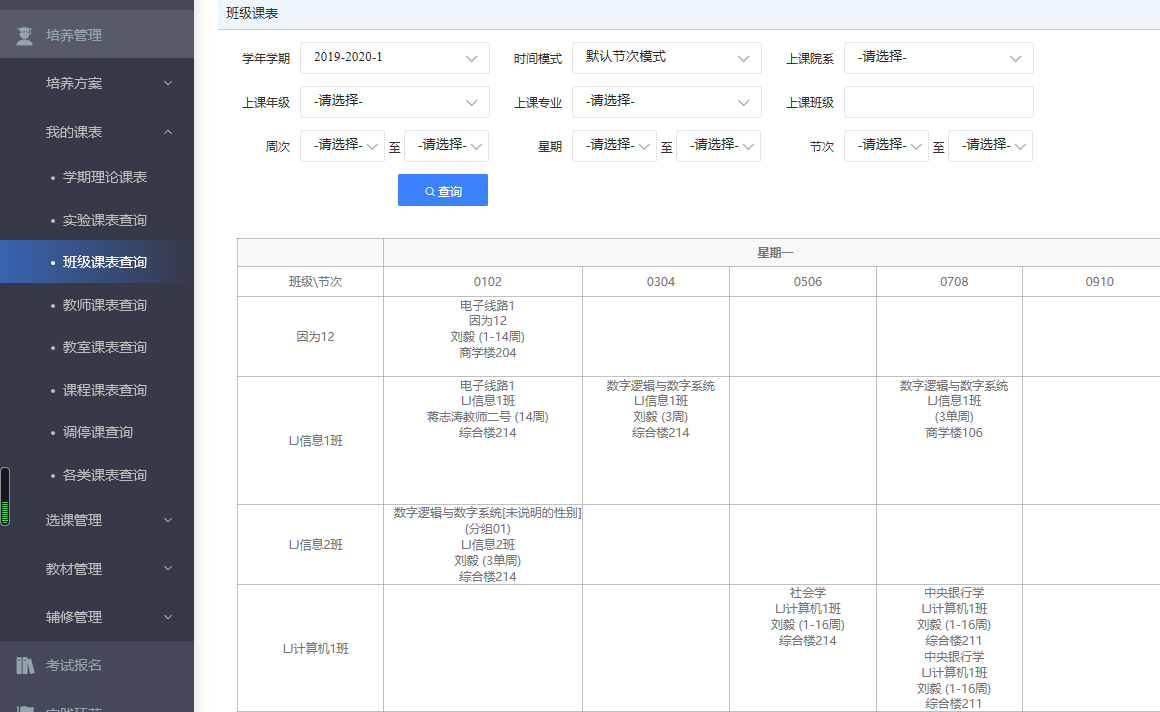Viewport: 1160px width, 712px height.
Task: Click the search icon in 查询 button
Action: 430,191
